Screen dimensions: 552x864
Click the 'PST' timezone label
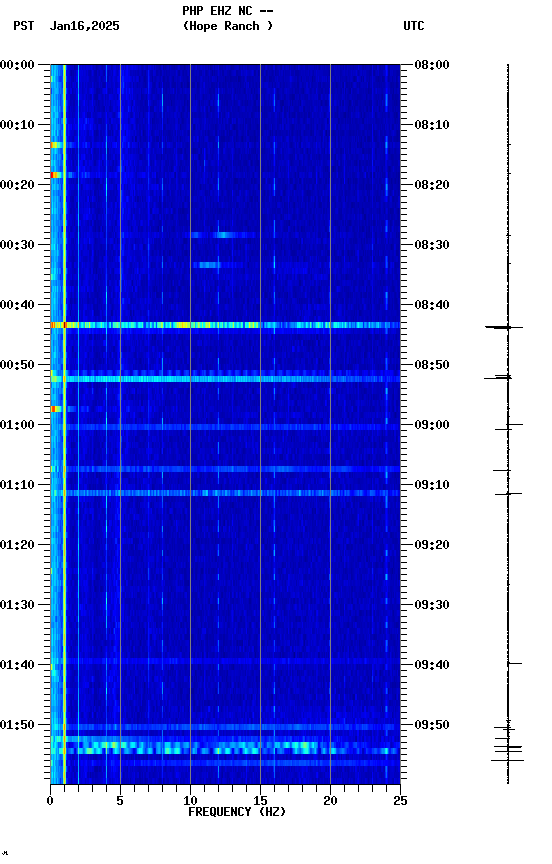pos(24,26)
